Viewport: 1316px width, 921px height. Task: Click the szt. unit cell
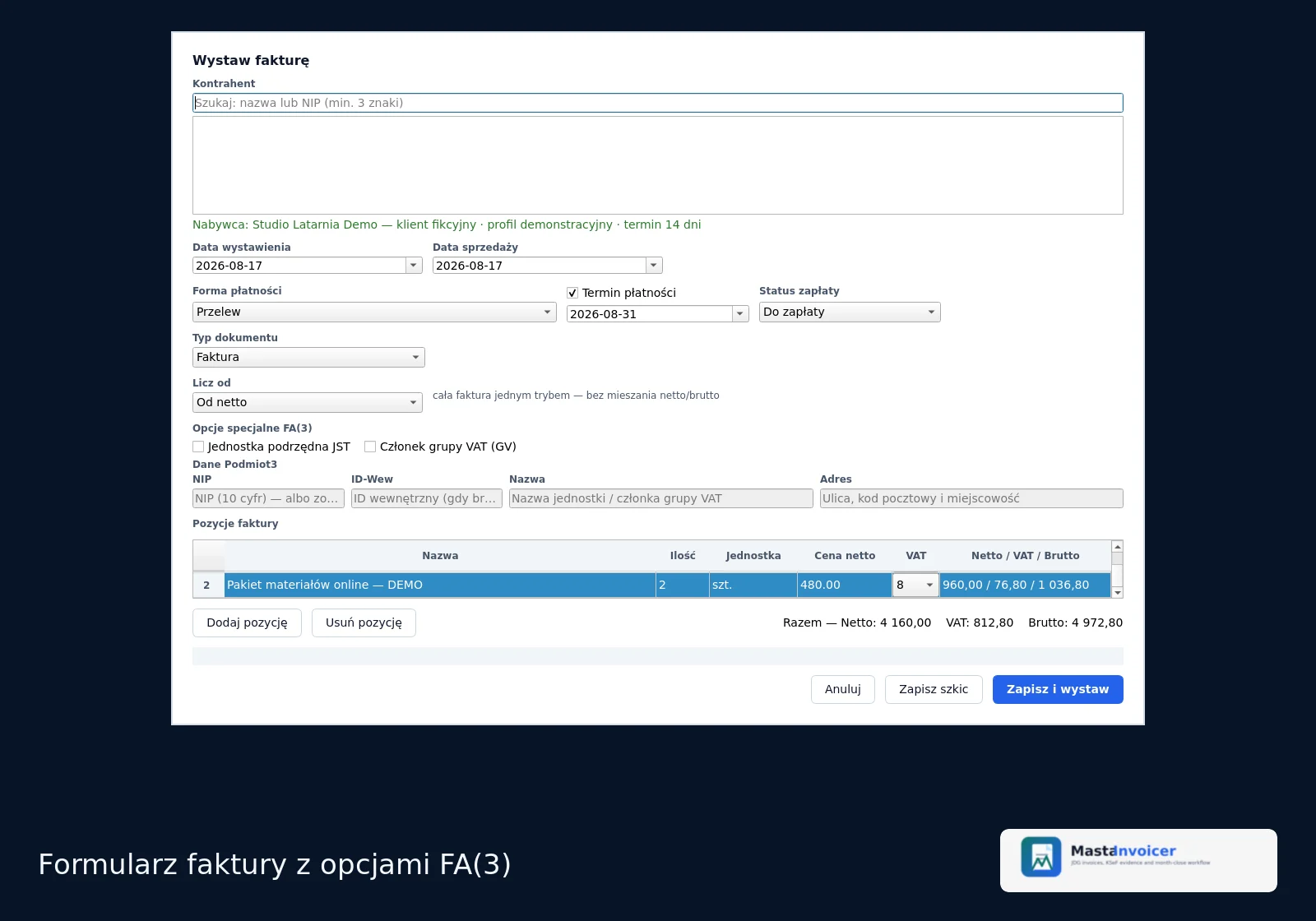(x=753, y=585)
